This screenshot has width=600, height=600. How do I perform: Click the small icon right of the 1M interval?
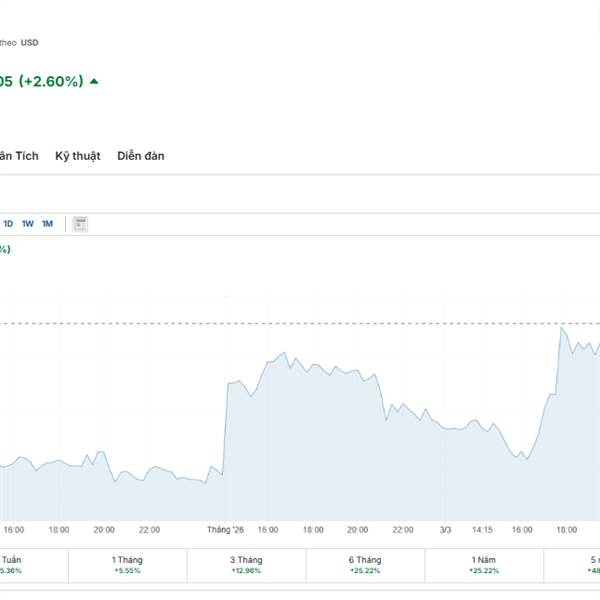[80, 223]
